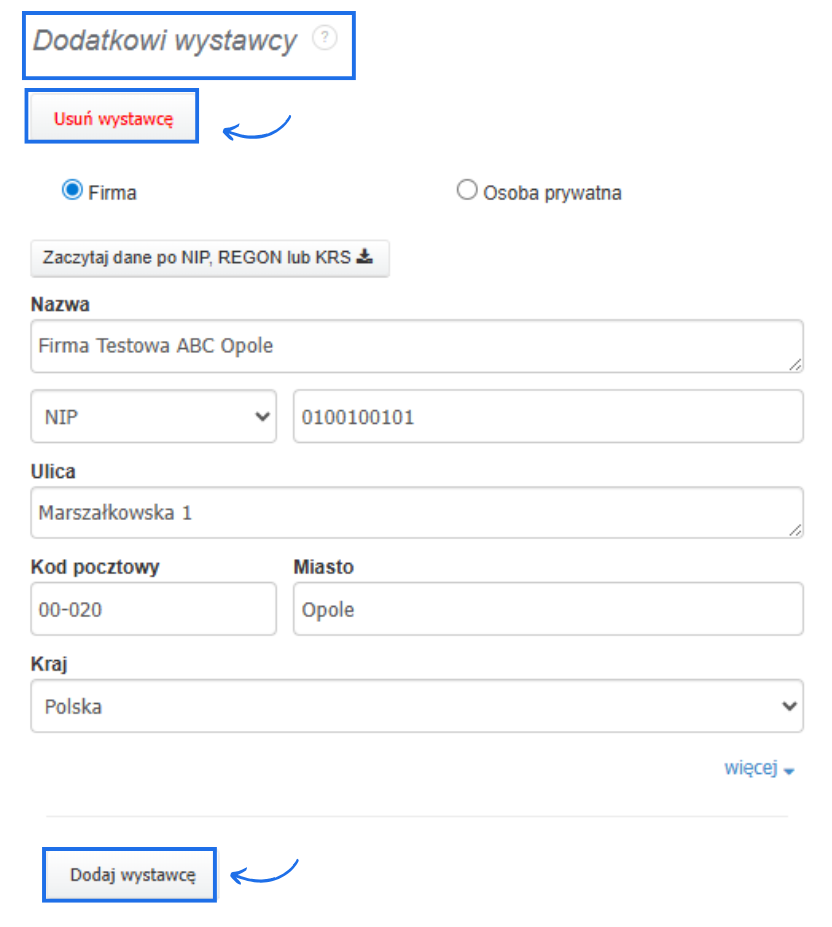Image resolution: width=832 pixels, height=927 pixels.
Task: Click the arrow caret next to więcej
Action: click(789, 772)
